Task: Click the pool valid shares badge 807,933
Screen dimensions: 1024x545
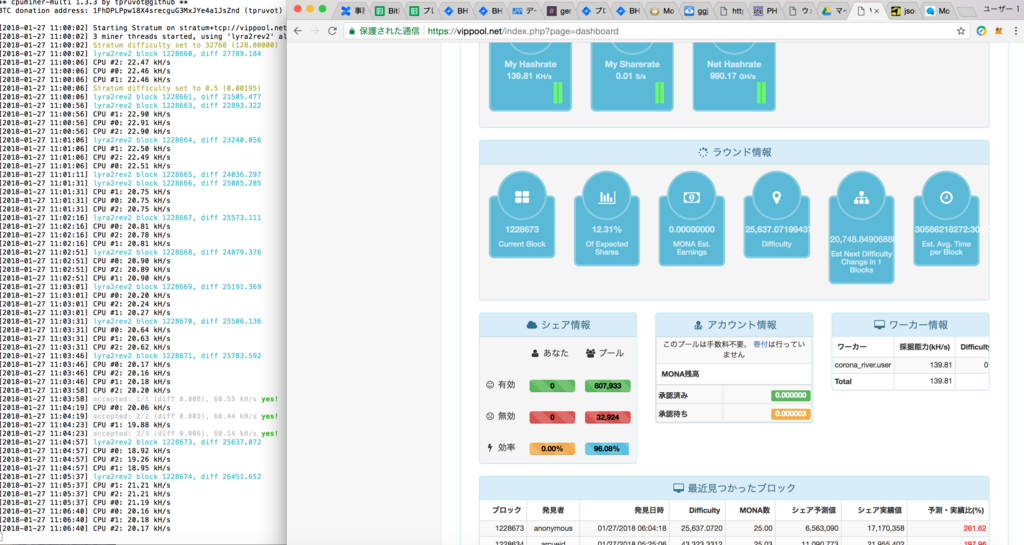Action: point(607,386)
